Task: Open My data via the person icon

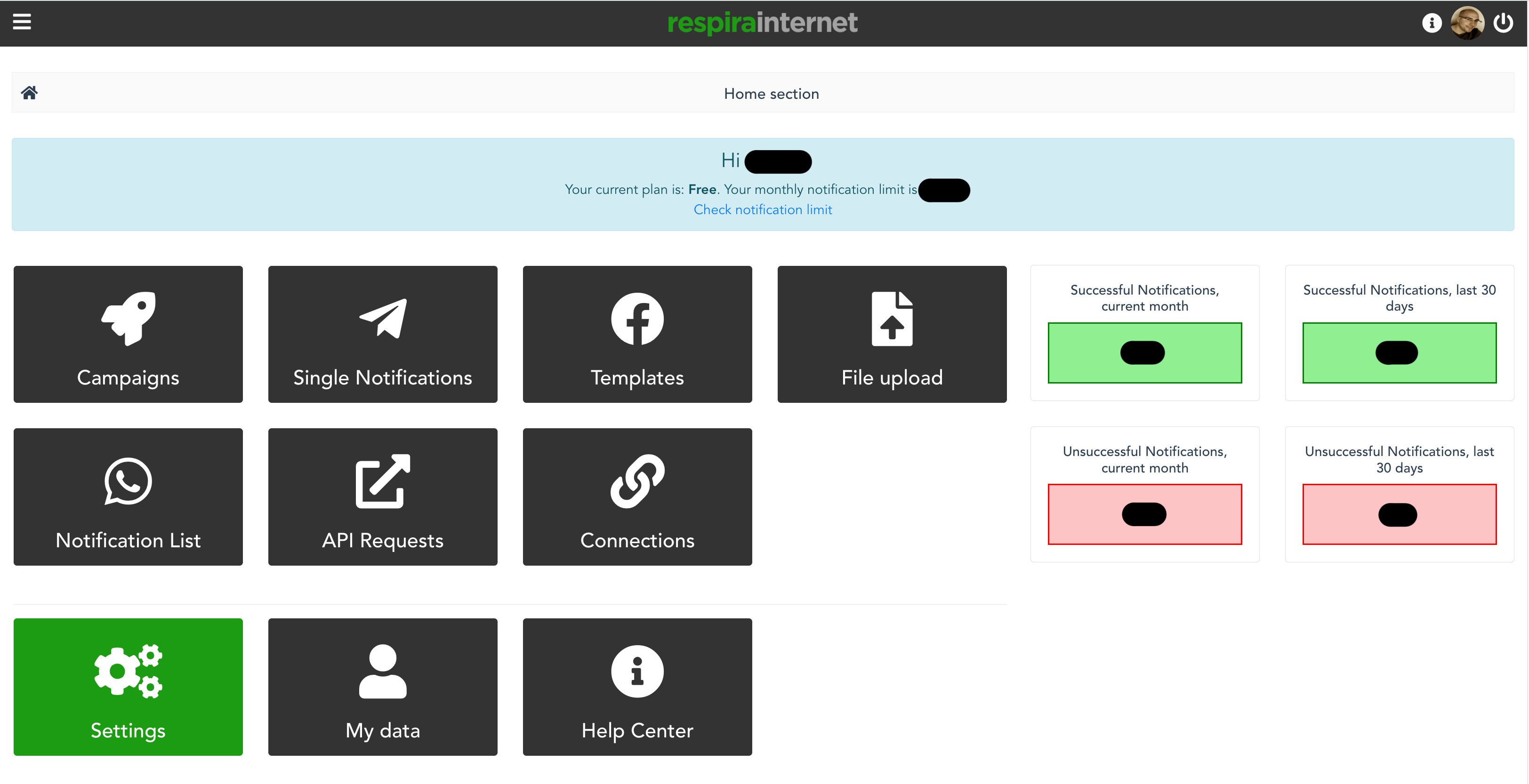Action: tap(382, 672)
